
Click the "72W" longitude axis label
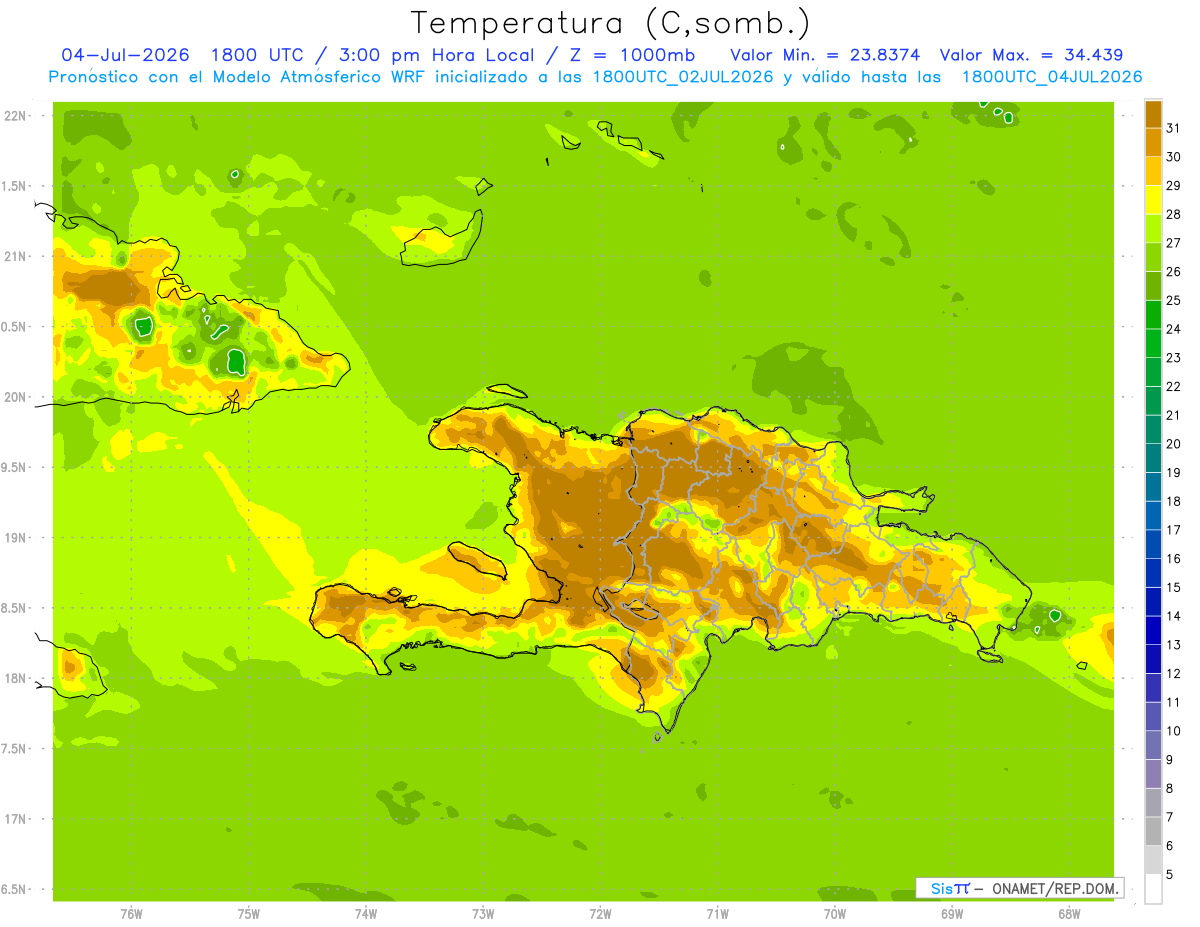[x=600, y=914]
